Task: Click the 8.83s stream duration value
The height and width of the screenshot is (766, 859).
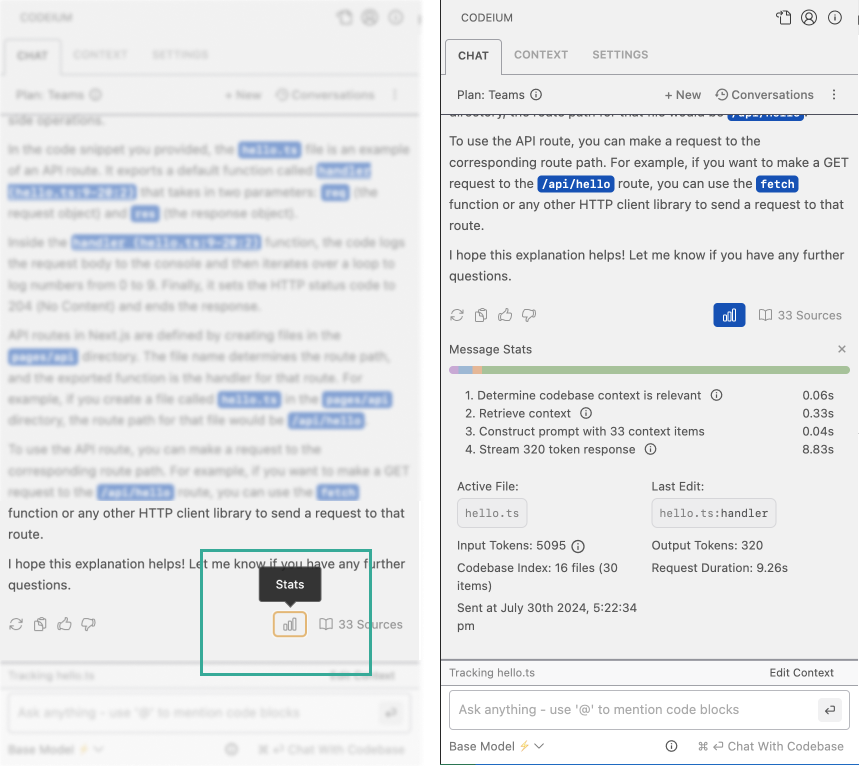Action: [818, 449]
